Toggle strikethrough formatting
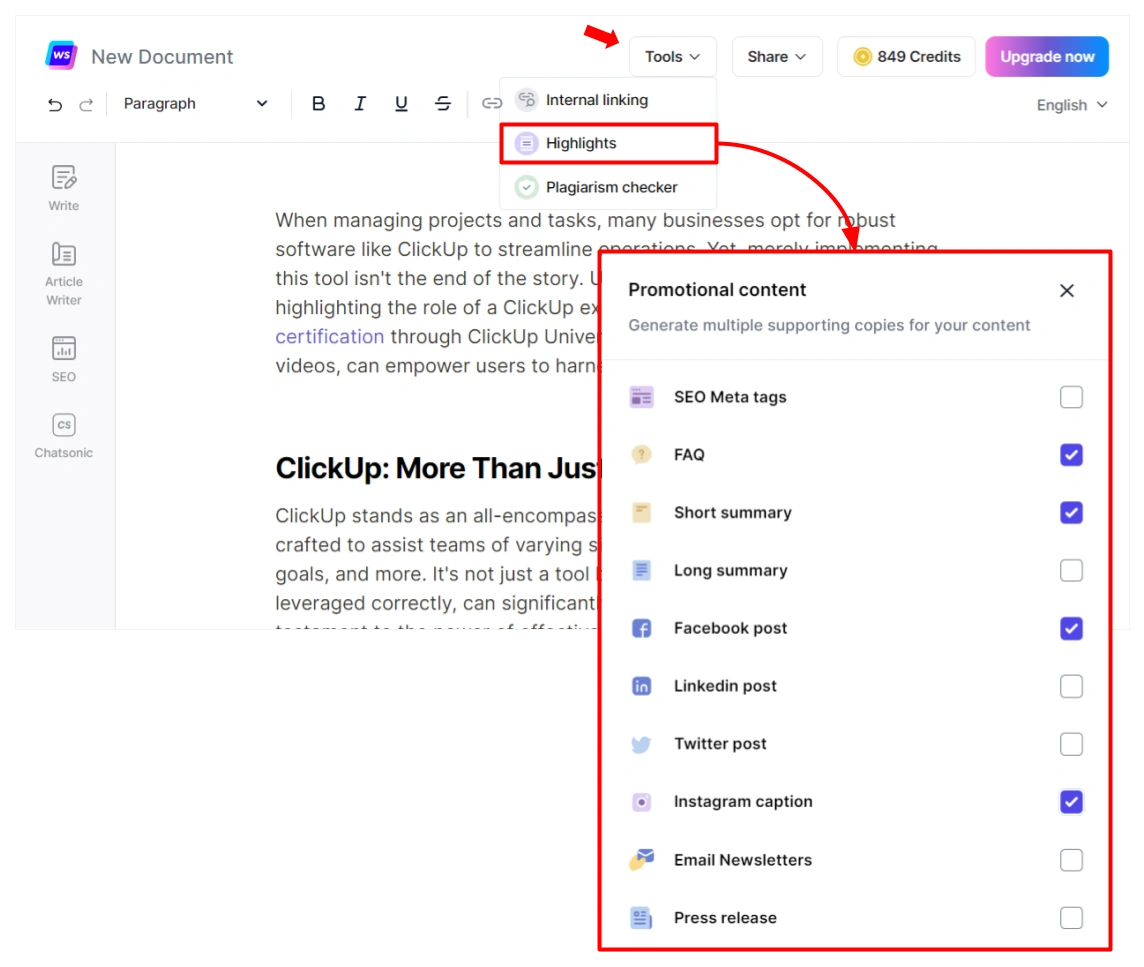 click(442, 104)
